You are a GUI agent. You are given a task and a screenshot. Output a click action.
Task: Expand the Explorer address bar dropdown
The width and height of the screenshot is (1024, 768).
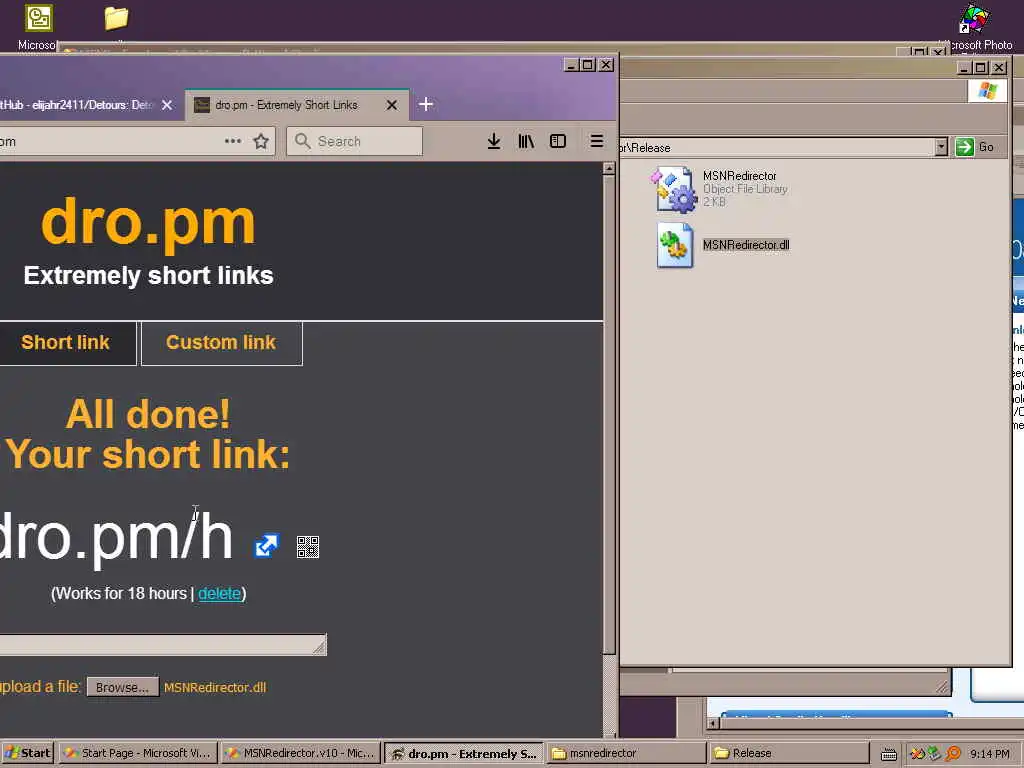click(x=940, y=147)
